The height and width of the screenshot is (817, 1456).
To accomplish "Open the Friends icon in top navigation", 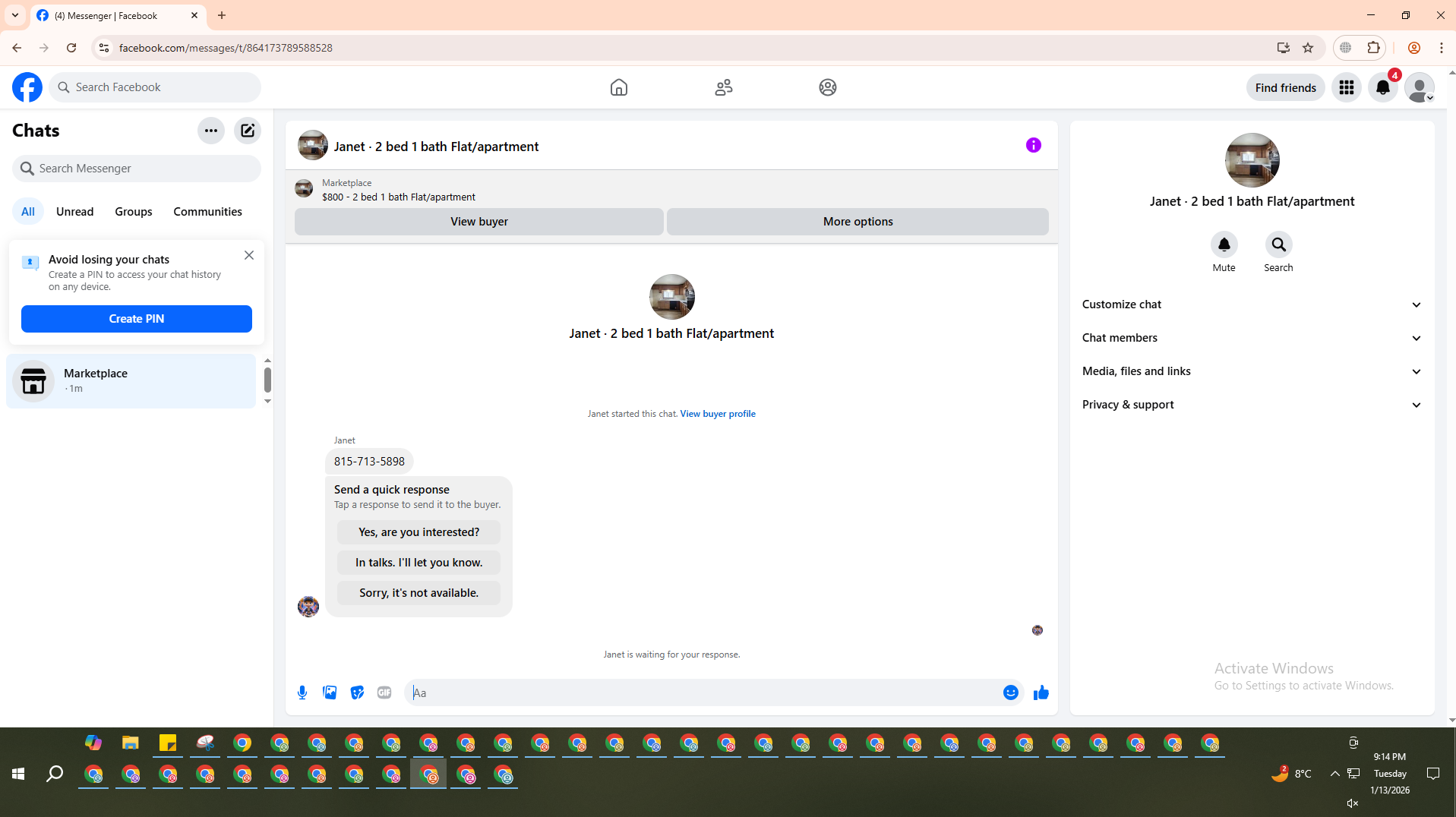I will 724,87.
